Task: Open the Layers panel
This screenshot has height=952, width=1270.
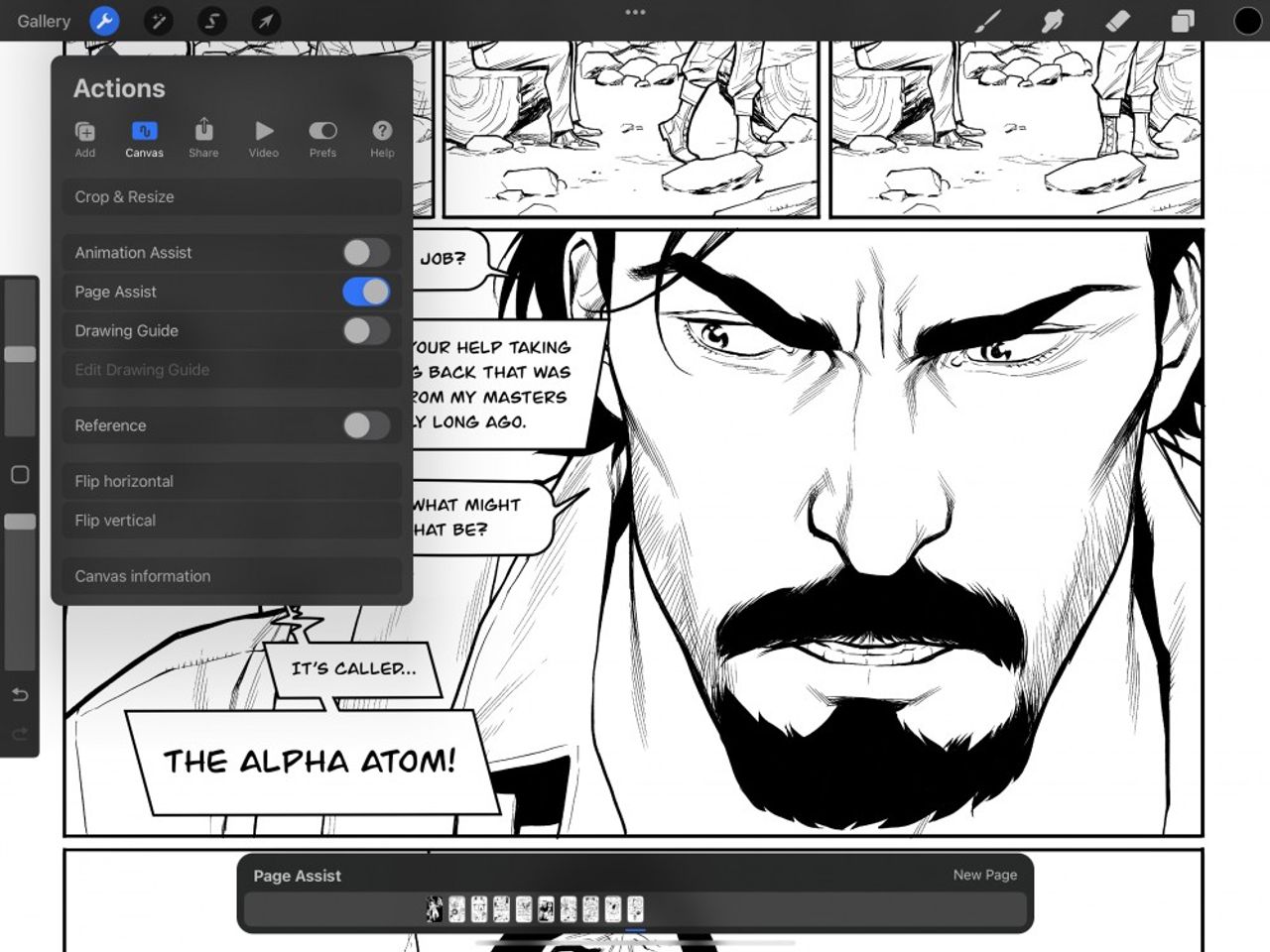Action: tap(1183, 21)
